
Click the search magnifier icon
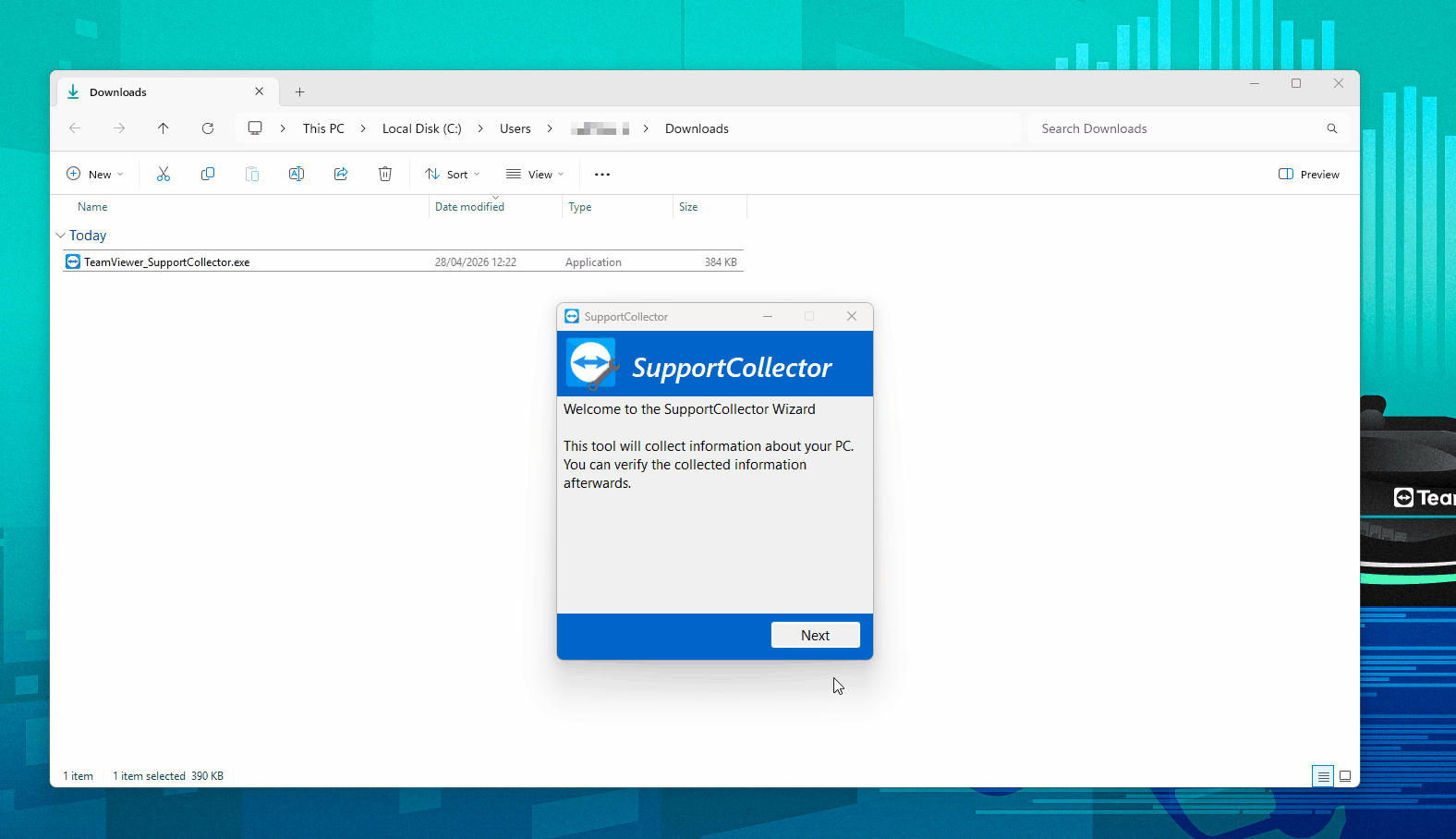1332,128
